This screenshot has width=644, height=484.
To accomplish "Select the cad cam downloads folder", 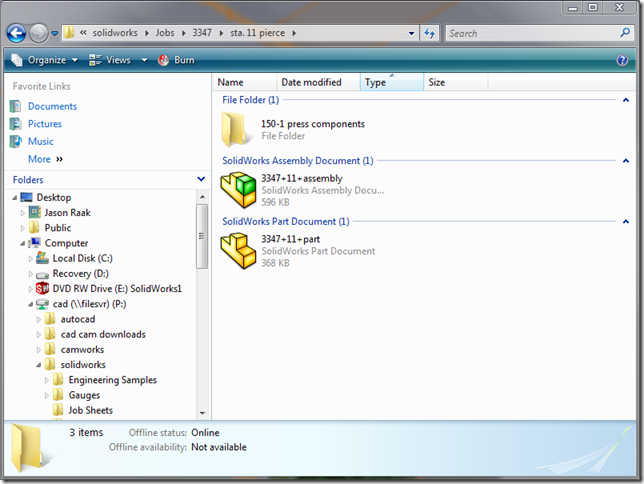I will tap(103, 334).
